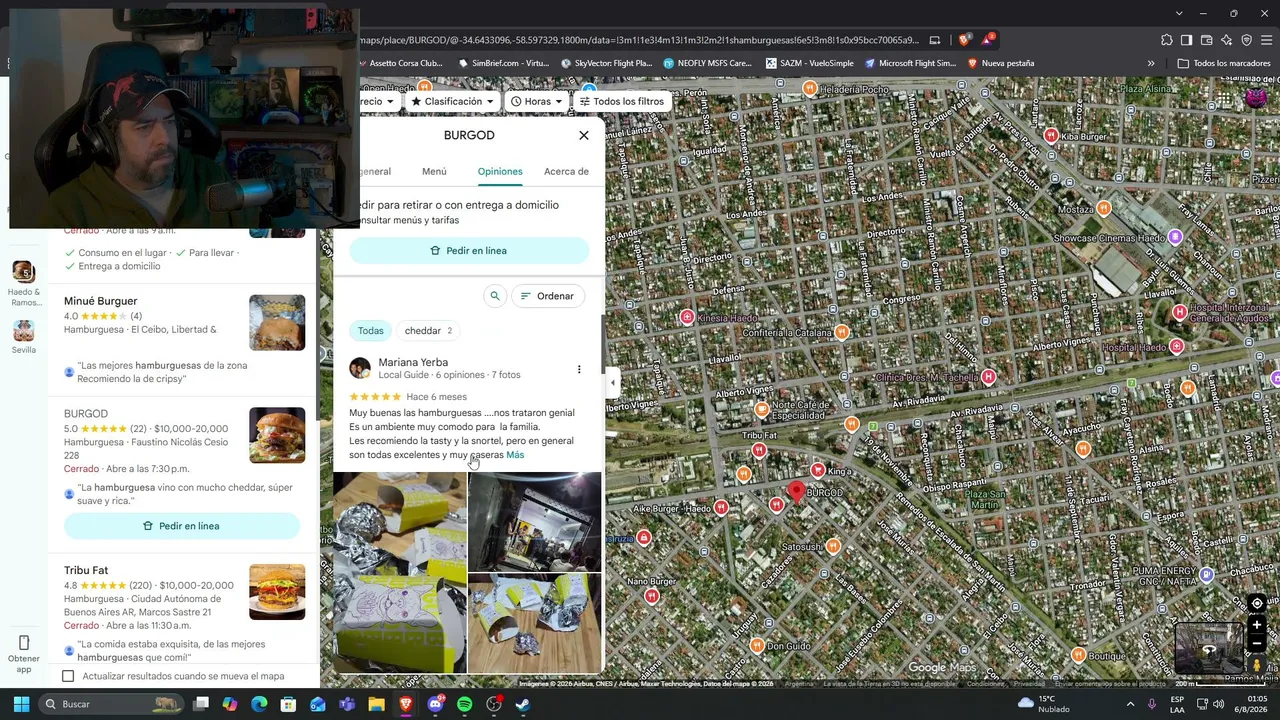Expand review text with the Más link
This screenshot has width=1280, height=720.
click(515, 455)
